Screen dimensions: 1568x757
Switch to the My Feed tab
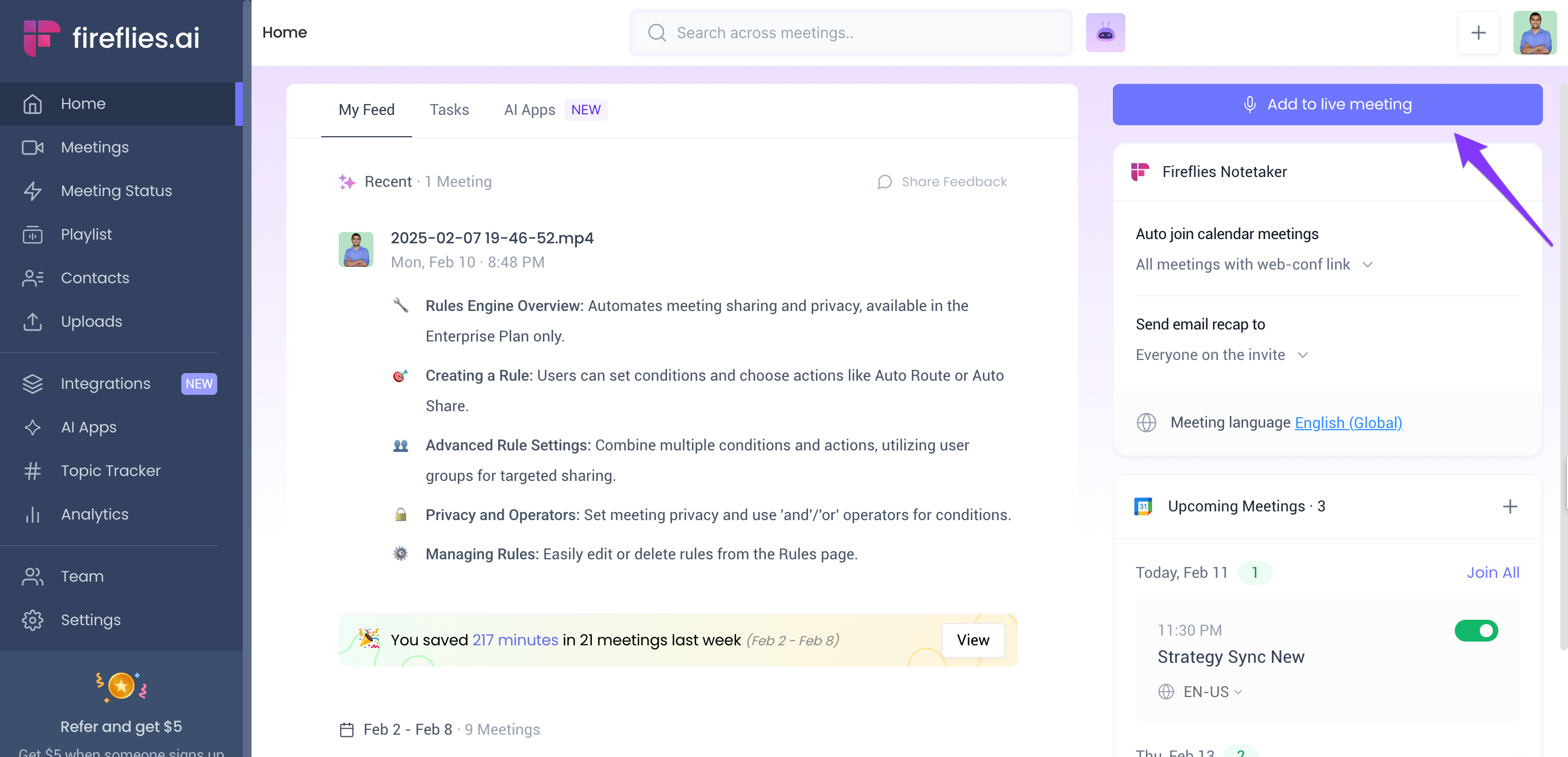366,110
